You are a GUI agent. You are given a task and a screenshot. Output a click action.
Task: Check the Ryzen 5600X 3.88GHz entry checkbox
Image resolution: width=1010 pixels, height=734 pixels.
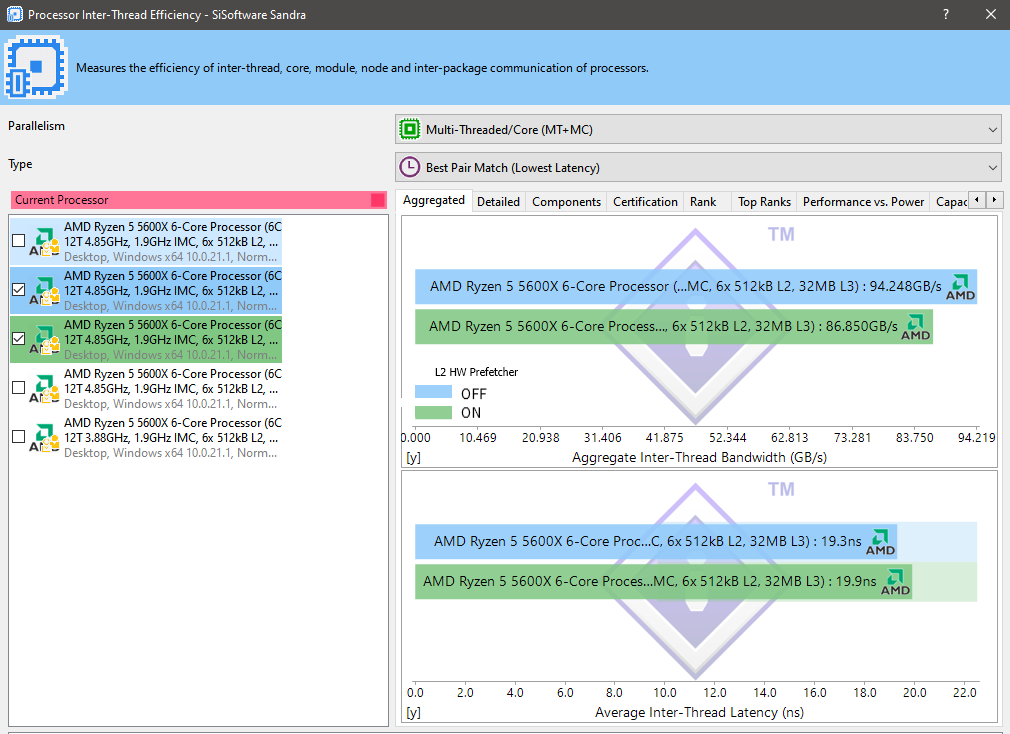point(19,437)
